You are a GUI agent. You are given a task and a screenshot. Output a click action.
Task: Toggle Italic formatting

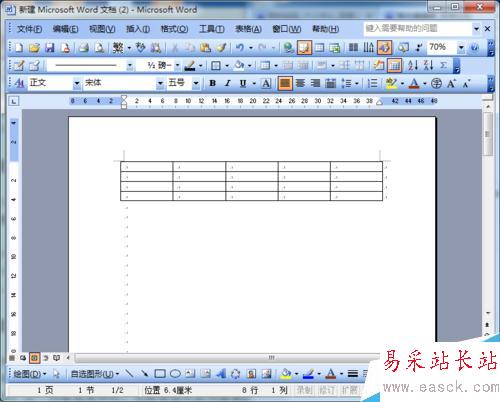coord(228,83)
